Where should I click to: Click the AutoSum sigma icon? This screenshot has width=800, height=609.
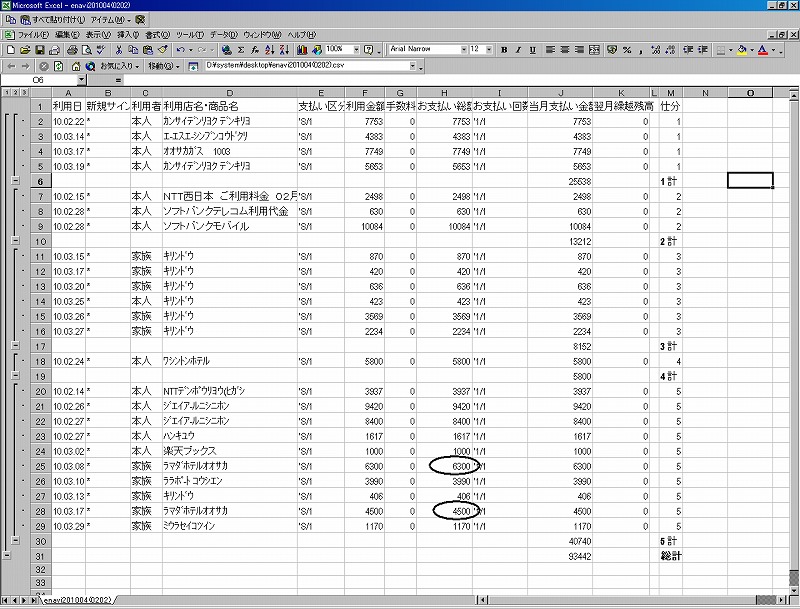pos(241,49)
